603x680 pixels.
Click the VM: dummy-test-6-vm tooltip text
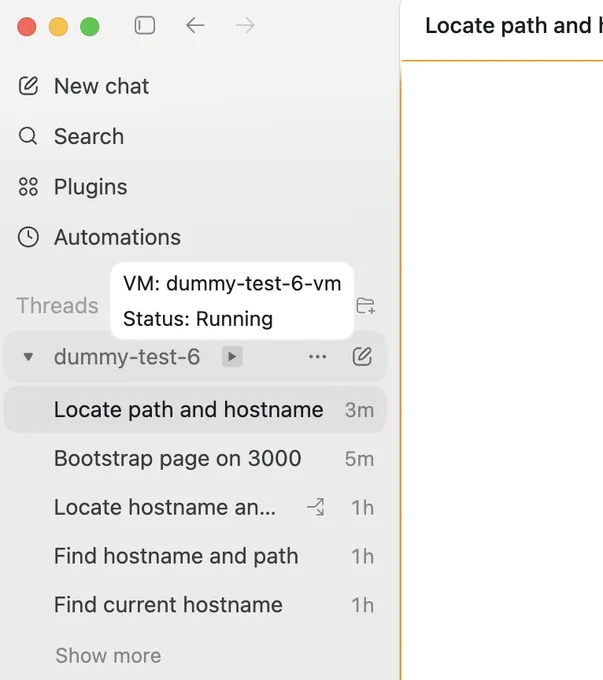pos(232,284)
